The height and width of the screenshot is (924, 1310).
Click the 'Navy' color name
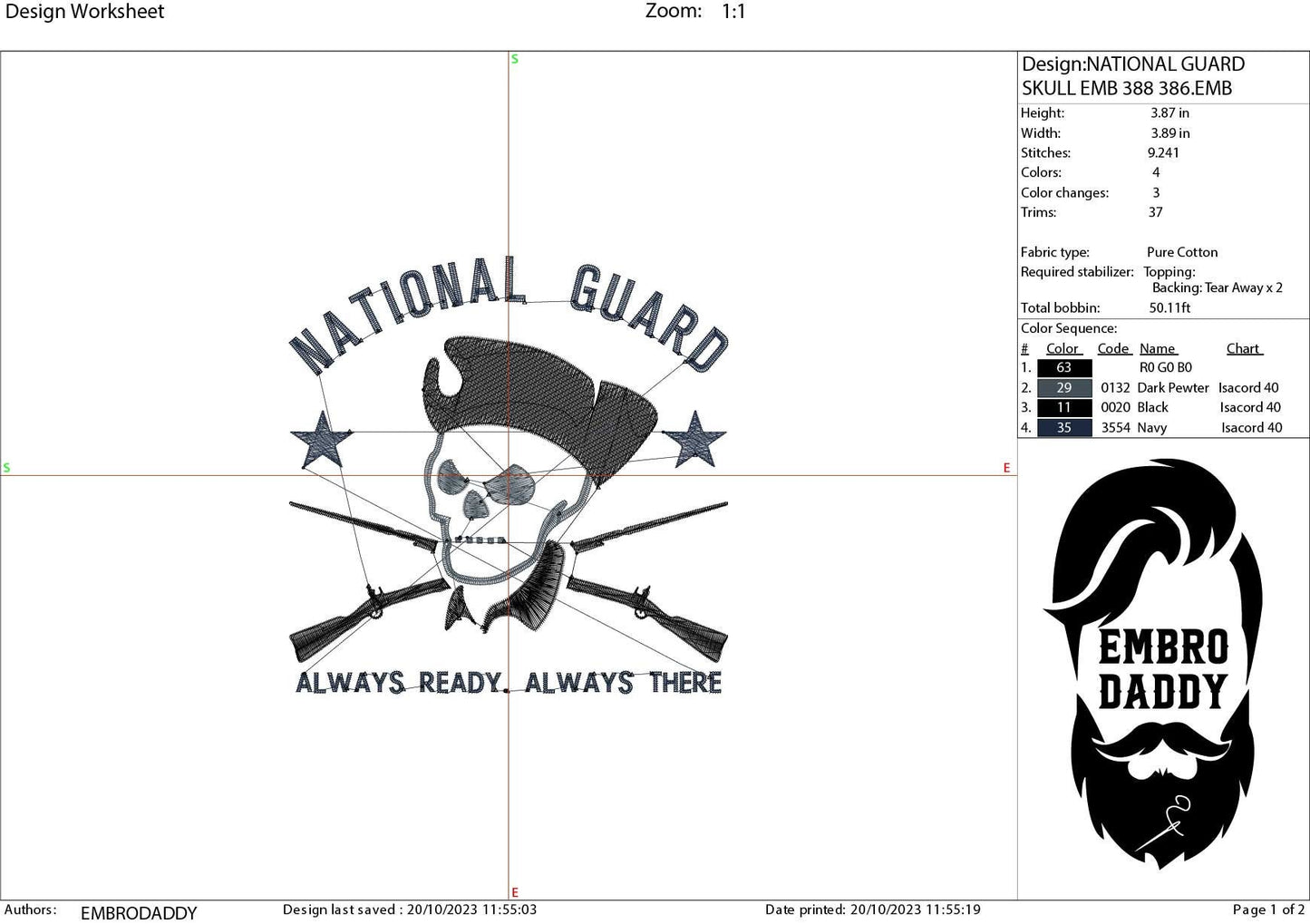pyautogui.click(x=1151, y=428)
